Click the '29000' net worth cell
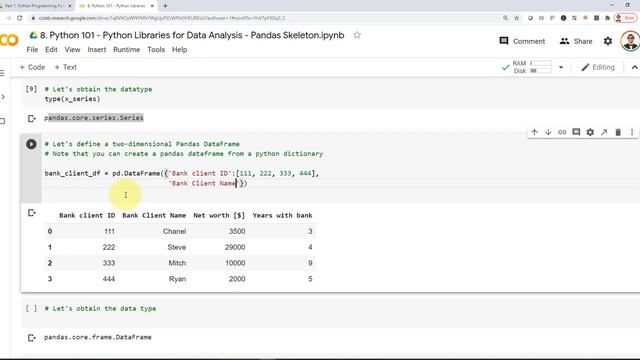 click(x=235, y=247)
